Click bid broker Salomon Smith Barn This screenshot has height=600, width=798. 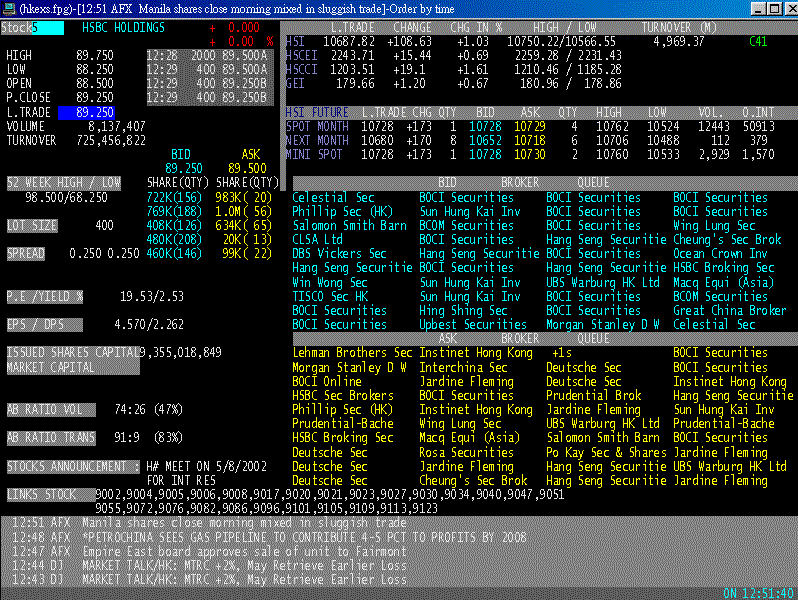[x=349, y=225]
